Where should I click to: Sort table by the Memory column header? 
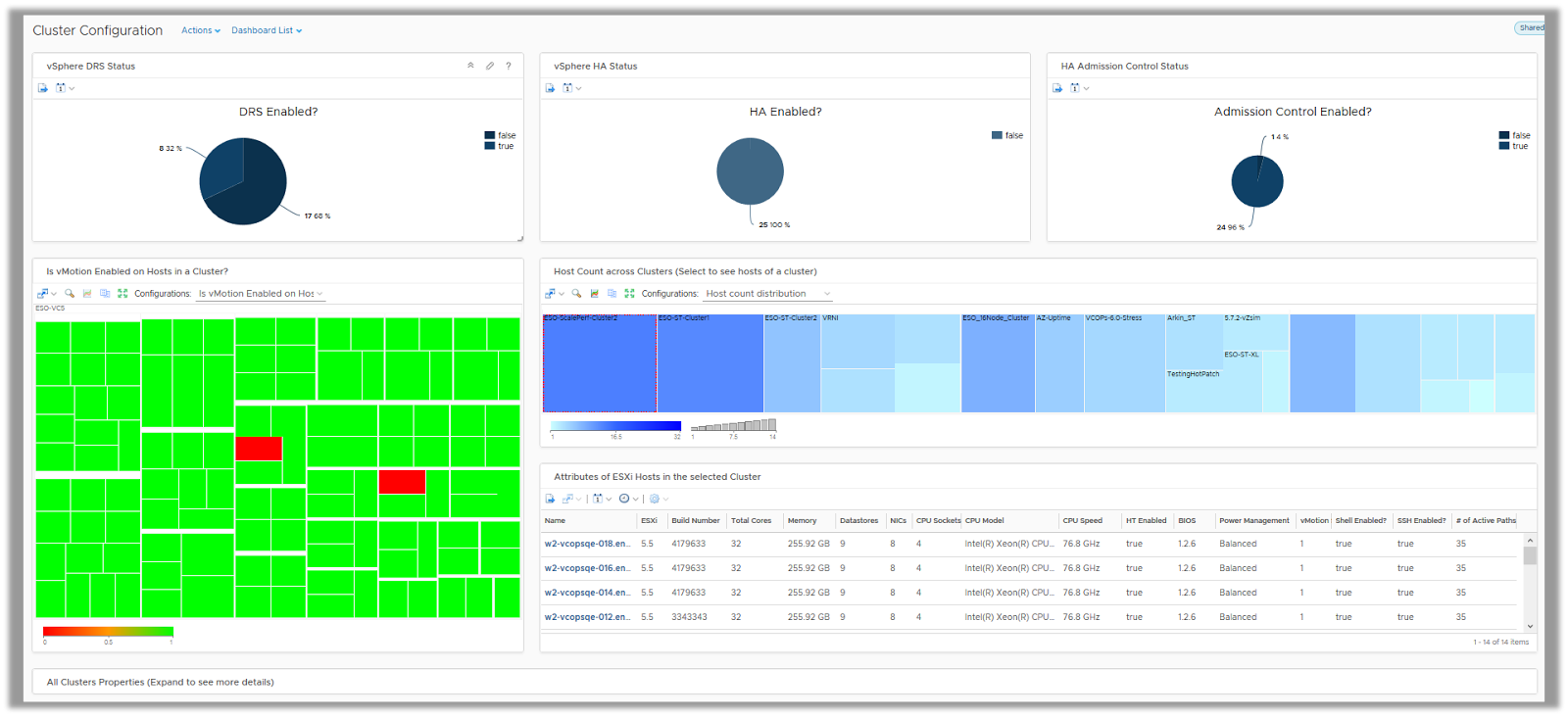pos(802,520)
